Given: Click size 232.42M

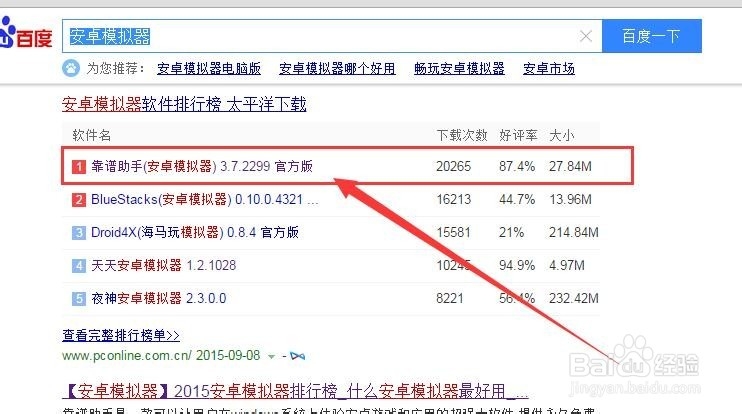Looking at the screenshot, I should 574,299.
